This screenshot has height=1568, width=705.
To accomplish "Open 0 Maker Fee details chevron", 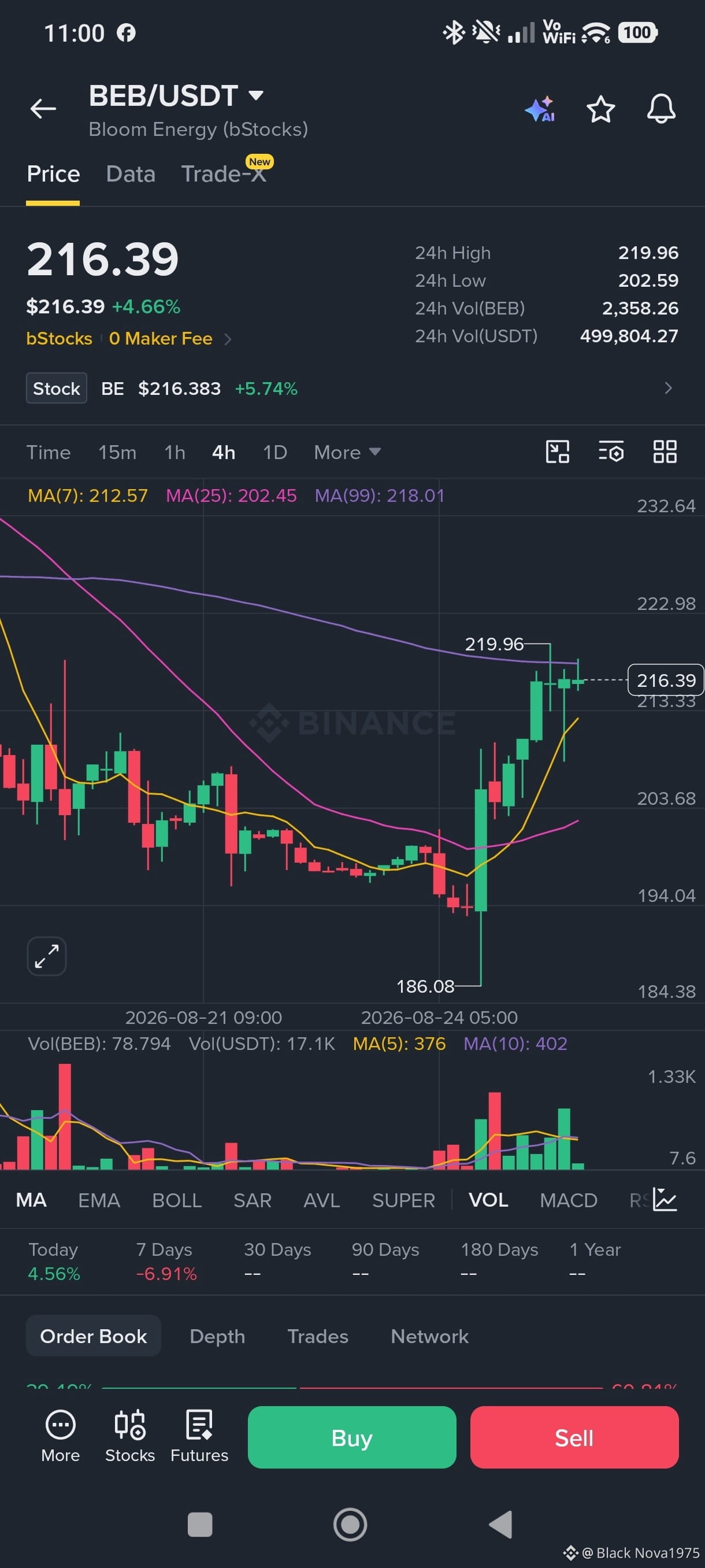I will [x=228, y=339].
